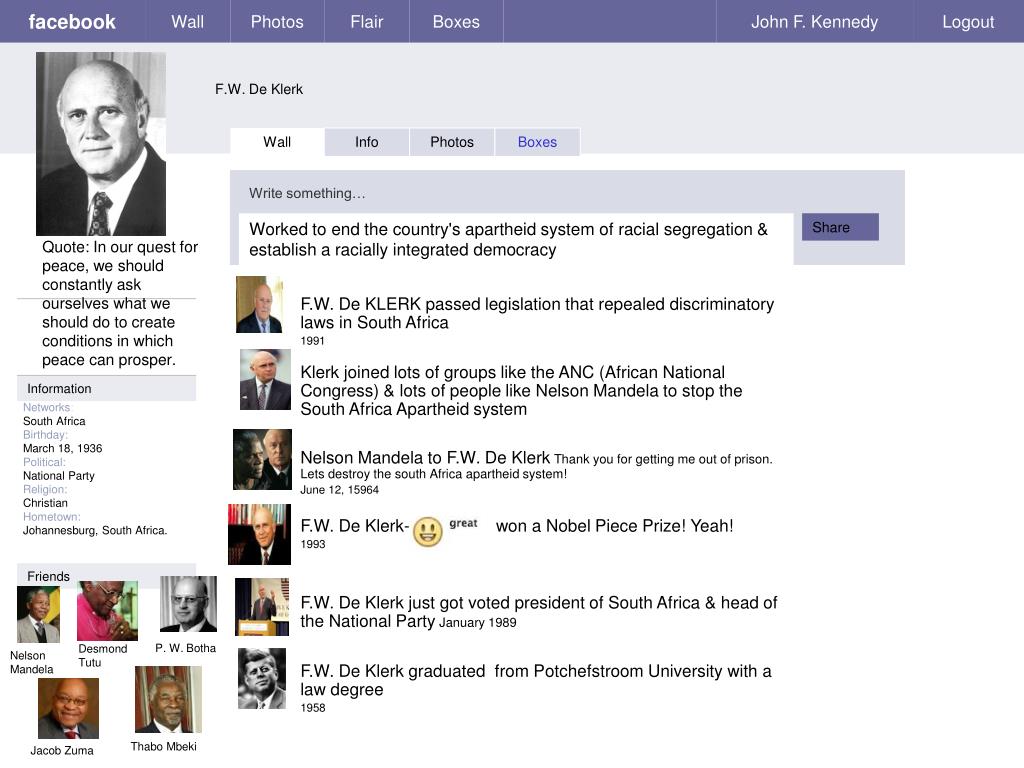Screen dimensions: 1024x768
Task: Click Jacob Zuma's friend photo
Action: click(x=68, y=709)
